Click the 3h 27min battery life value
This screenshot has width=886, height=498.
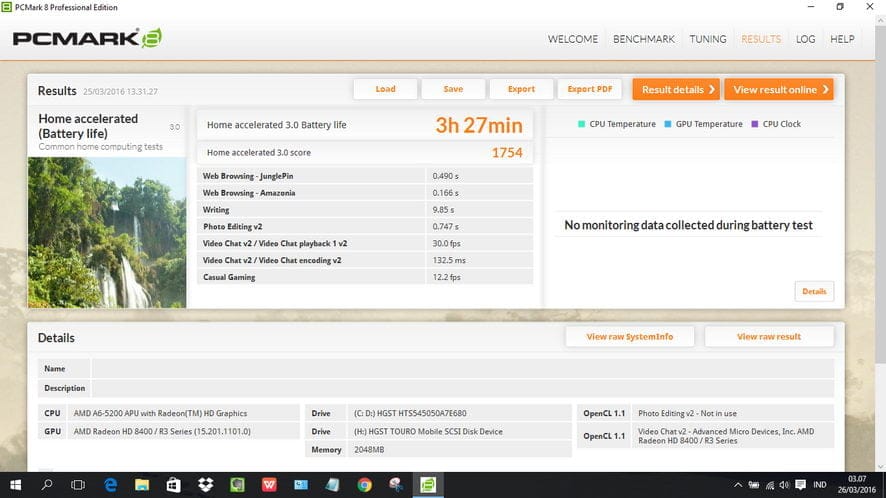pyautogui.click(x=479, y=125)
